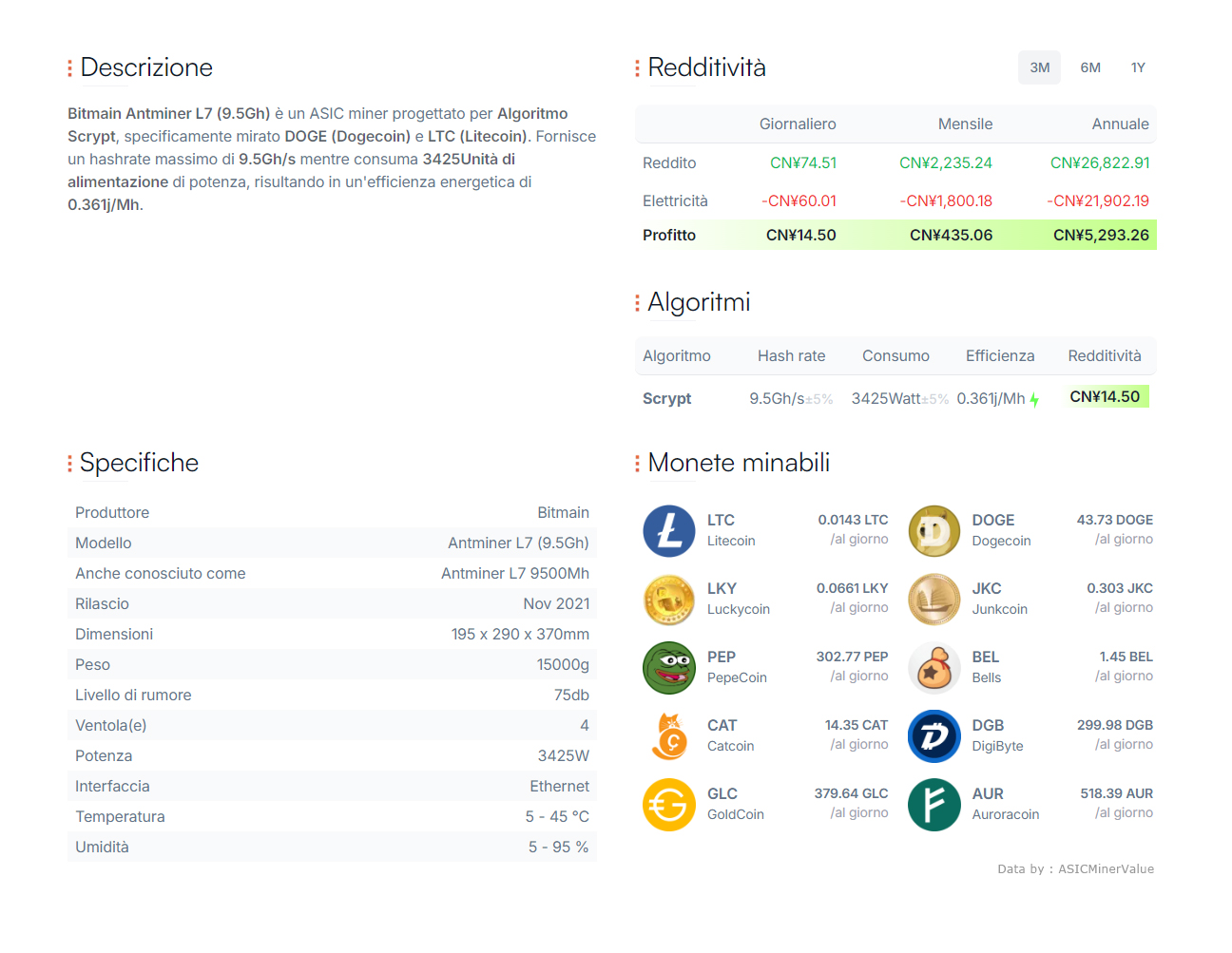Click the Litecoin LTC coin icon

point(669,531)
